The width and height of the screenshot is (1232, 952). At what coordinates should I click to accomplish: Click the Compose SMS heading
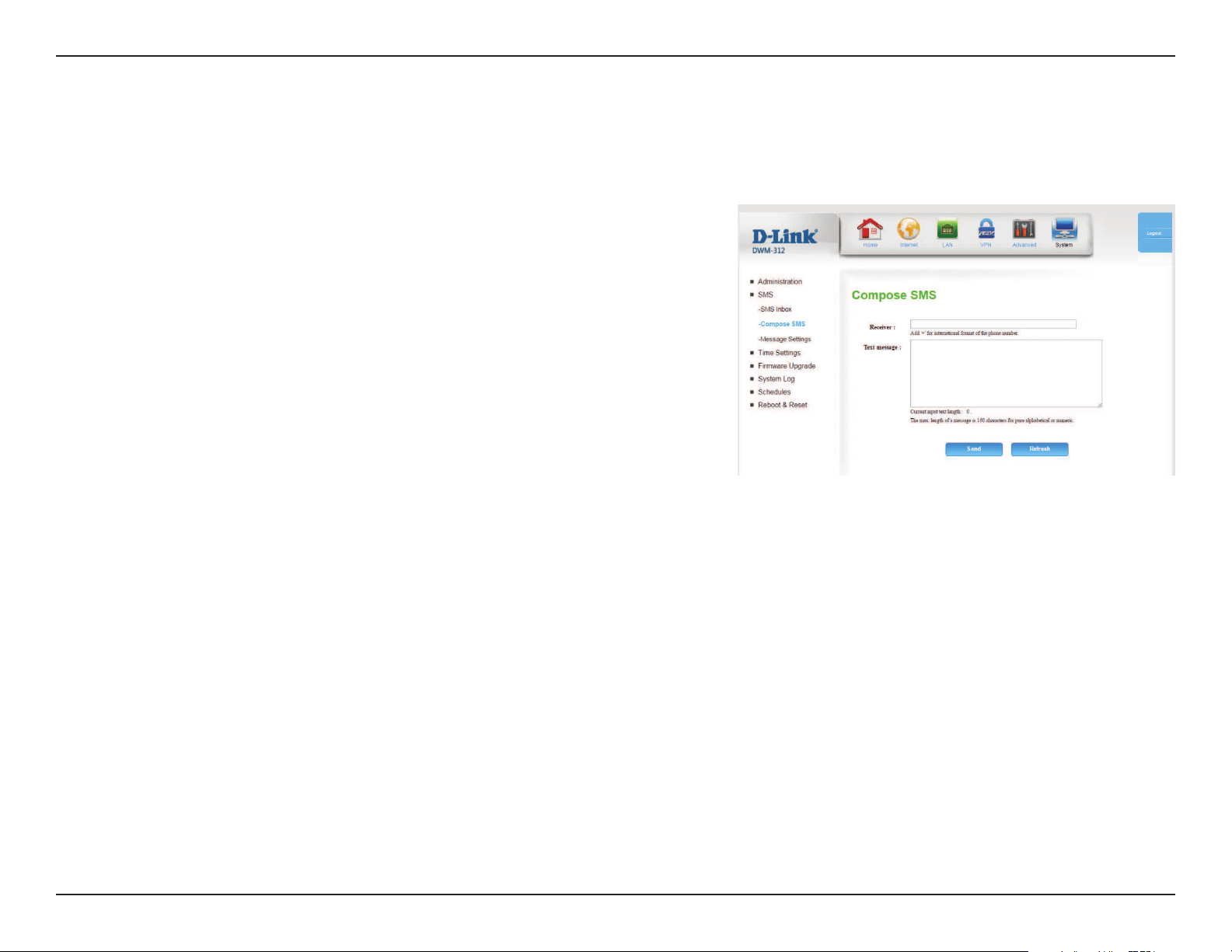click(894, 295)
